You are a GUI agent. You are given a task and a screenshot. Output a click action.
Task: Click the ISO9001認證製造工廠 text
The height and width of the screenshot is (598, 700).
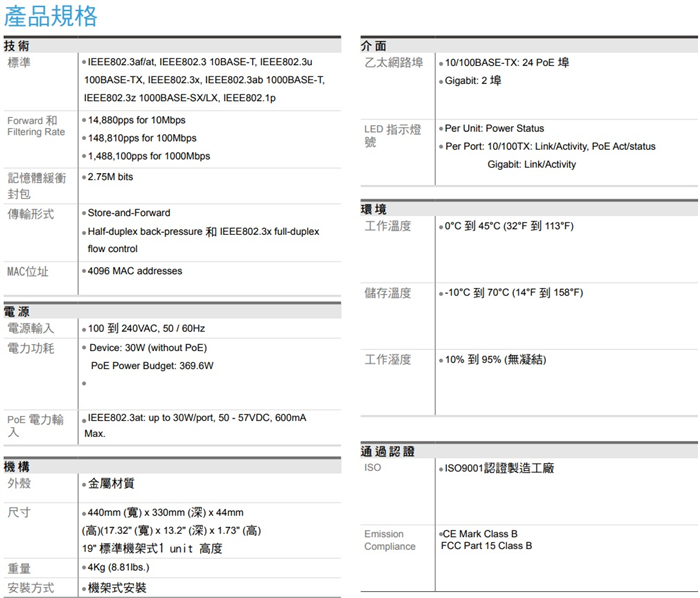(x=499, y=468)
